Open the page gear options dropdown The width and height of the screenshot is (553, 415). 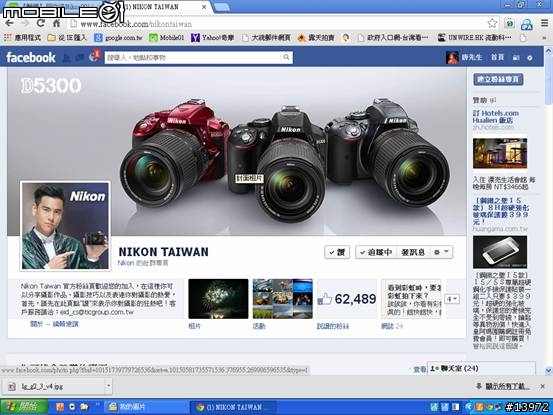(x=441, y=252)
